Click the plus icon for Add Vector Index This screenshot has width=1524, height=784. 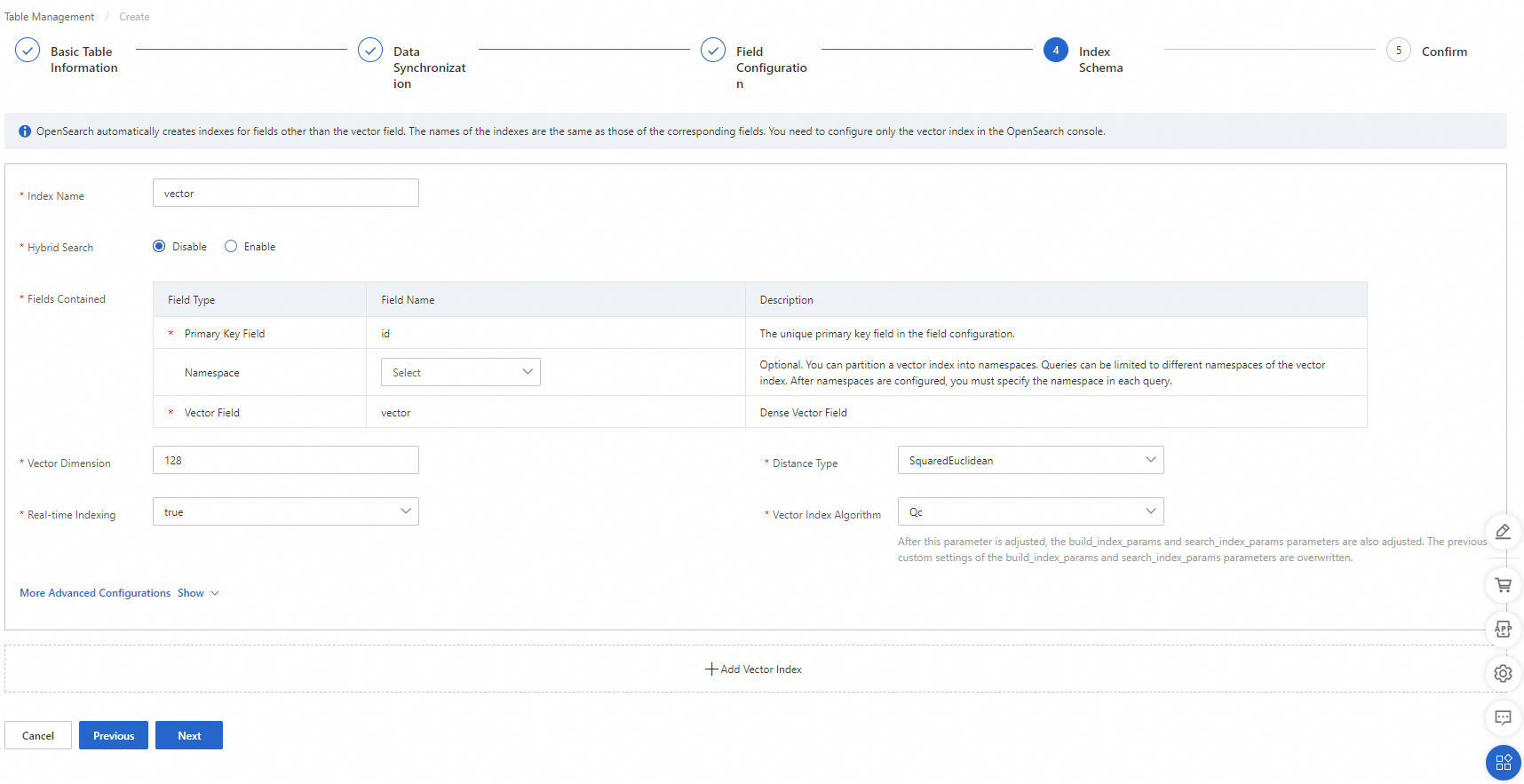click(x=710, y=669)
